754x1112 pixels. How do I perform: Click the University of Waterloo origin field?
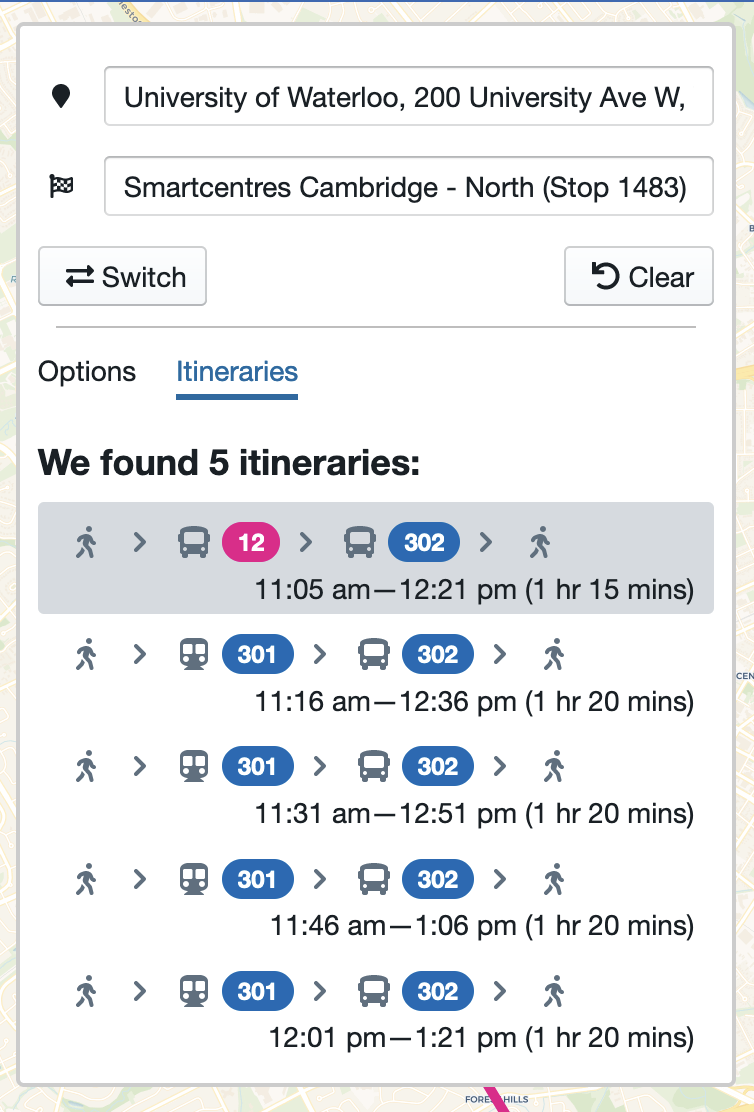pos(408,97)
